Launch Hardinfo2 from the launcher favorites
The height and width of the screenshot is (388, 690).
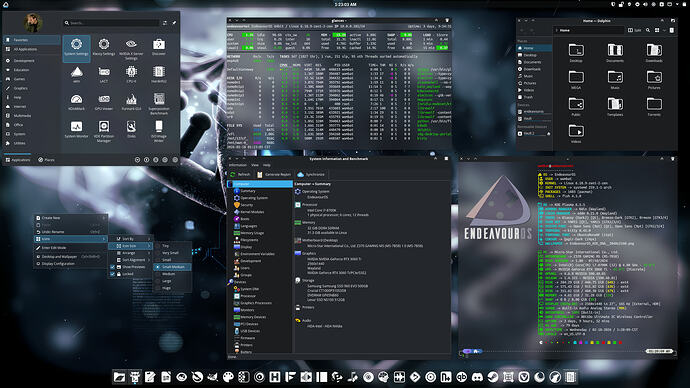pyautogui.click(x=159, y=74)
